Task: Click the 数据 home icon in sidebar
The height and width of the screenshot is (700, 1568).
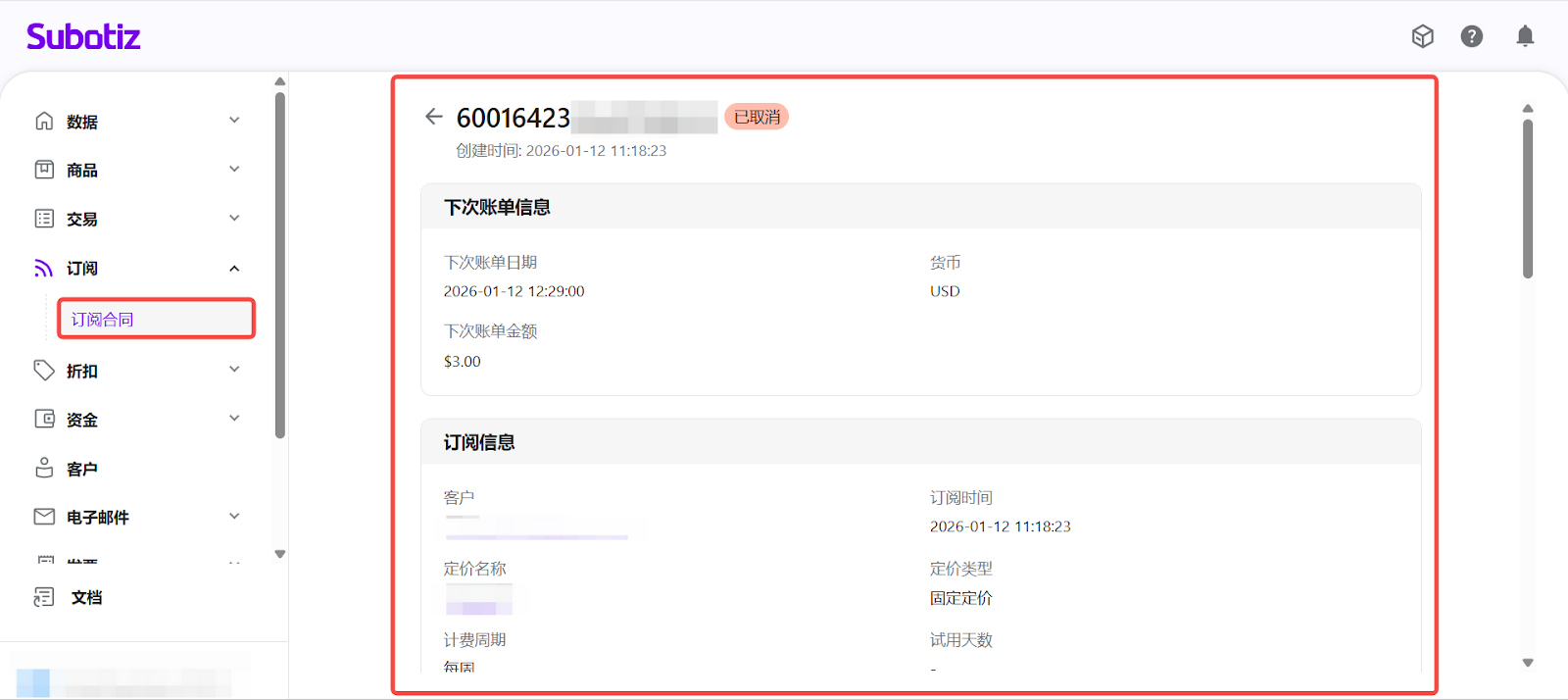Action: pyautogui.click(x=44, y=121)
